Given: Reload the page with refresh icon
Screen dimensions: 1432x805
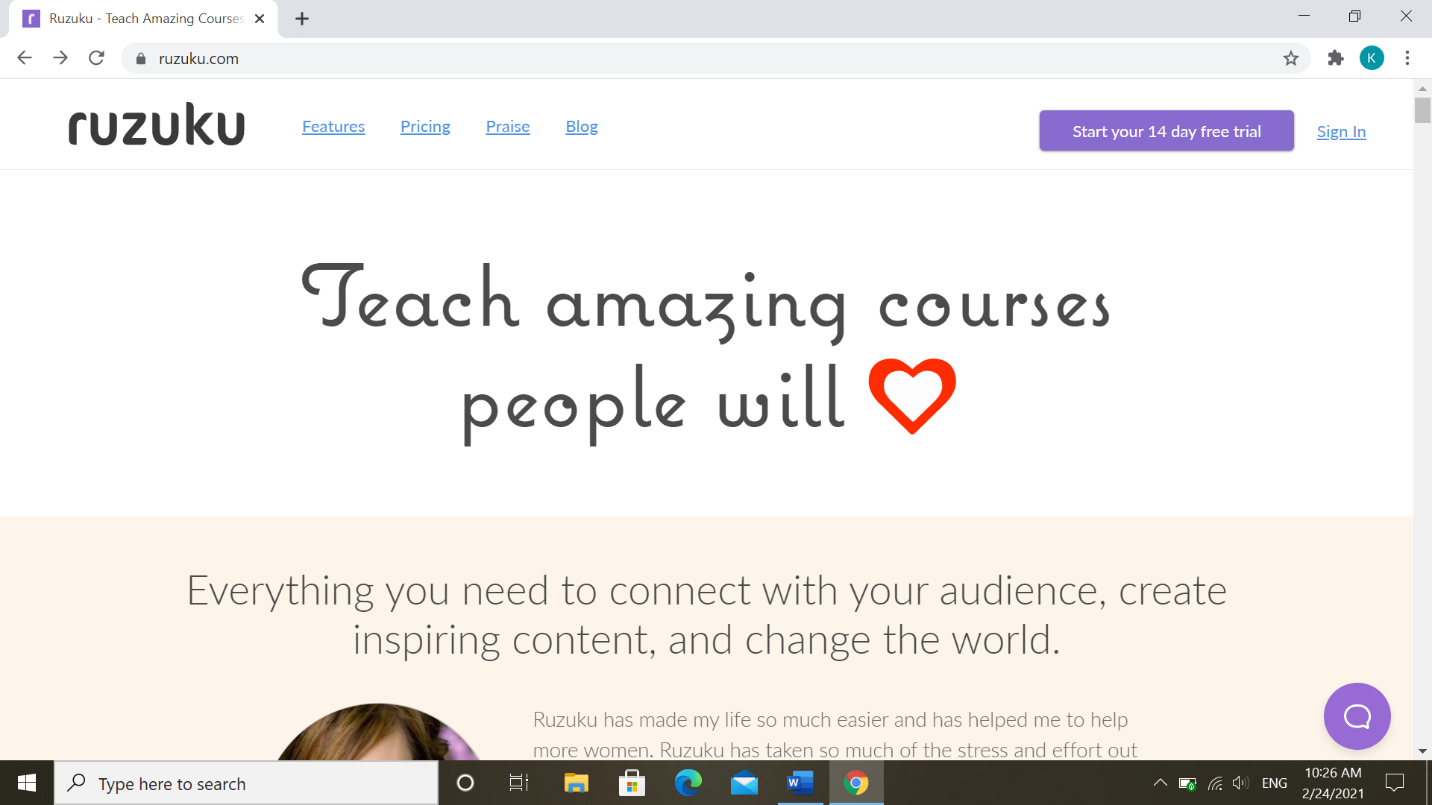Looking at the screenshot, I should (96, 58).
